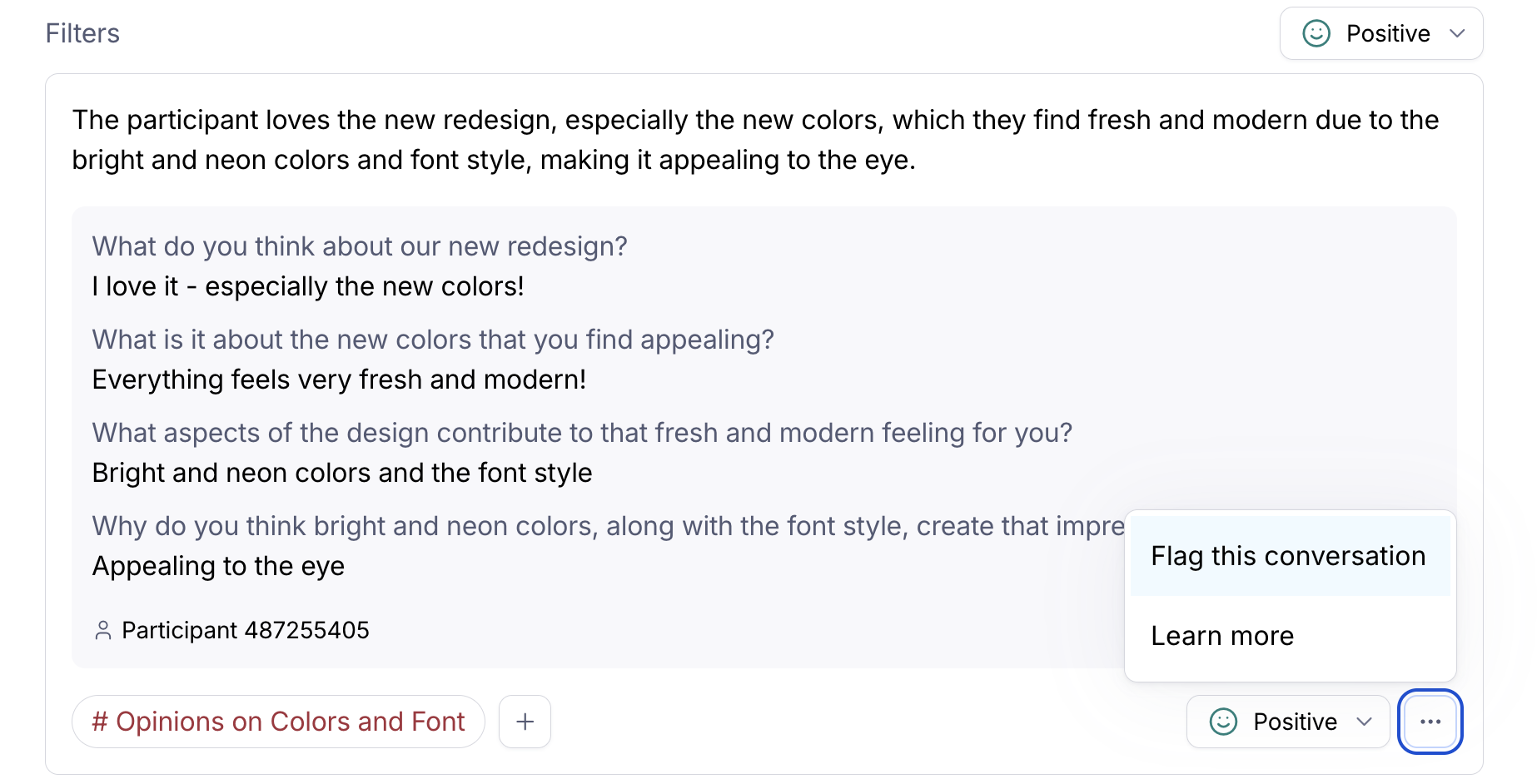1537x784 pixels.
Task: Add a tag with the plus button
Action: click(525, 722)
